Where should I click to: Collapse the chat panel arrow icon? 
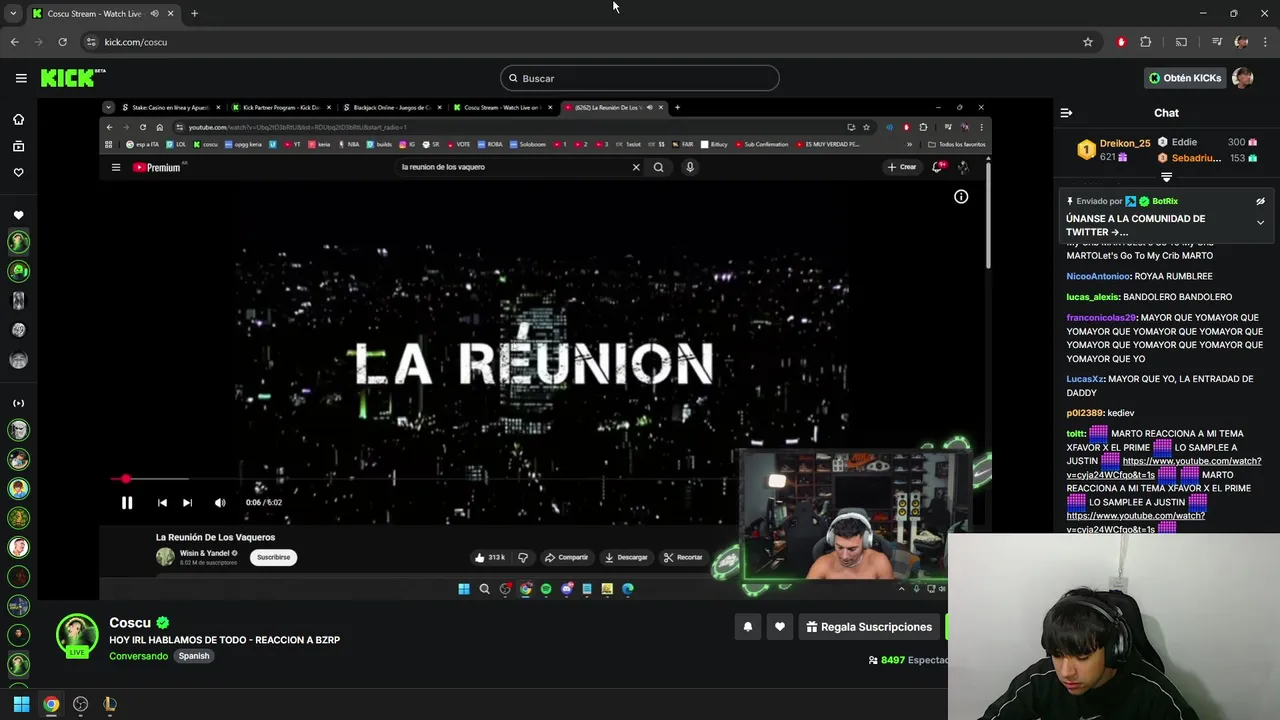pos(1066,113)
